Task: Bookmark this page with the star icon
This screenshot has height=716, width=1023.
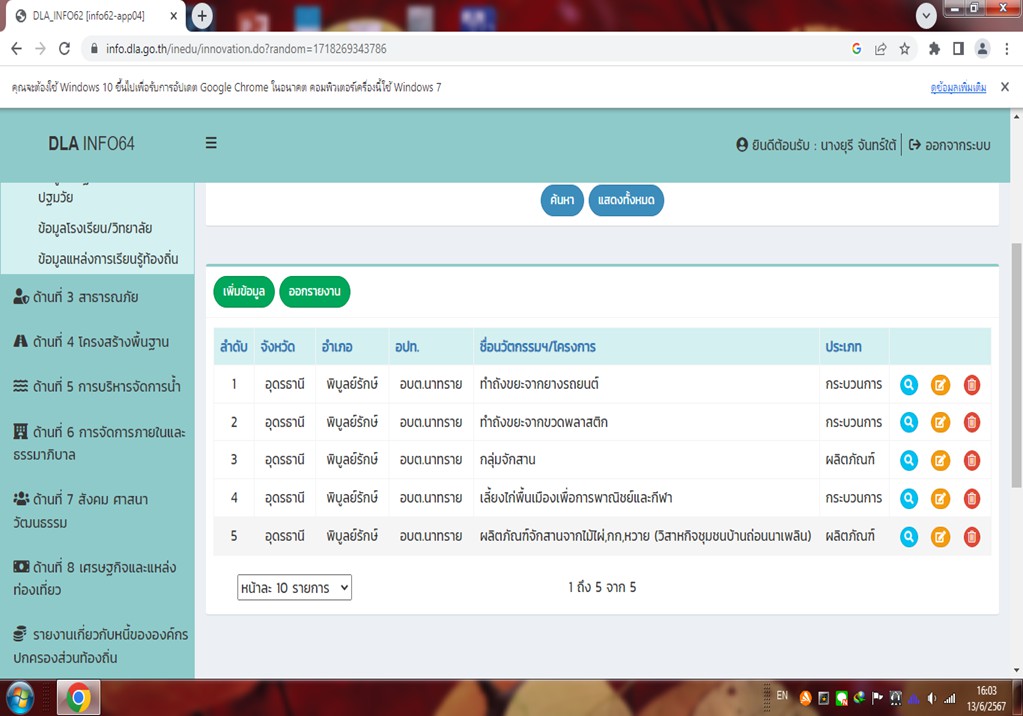Action: (904, 48)
